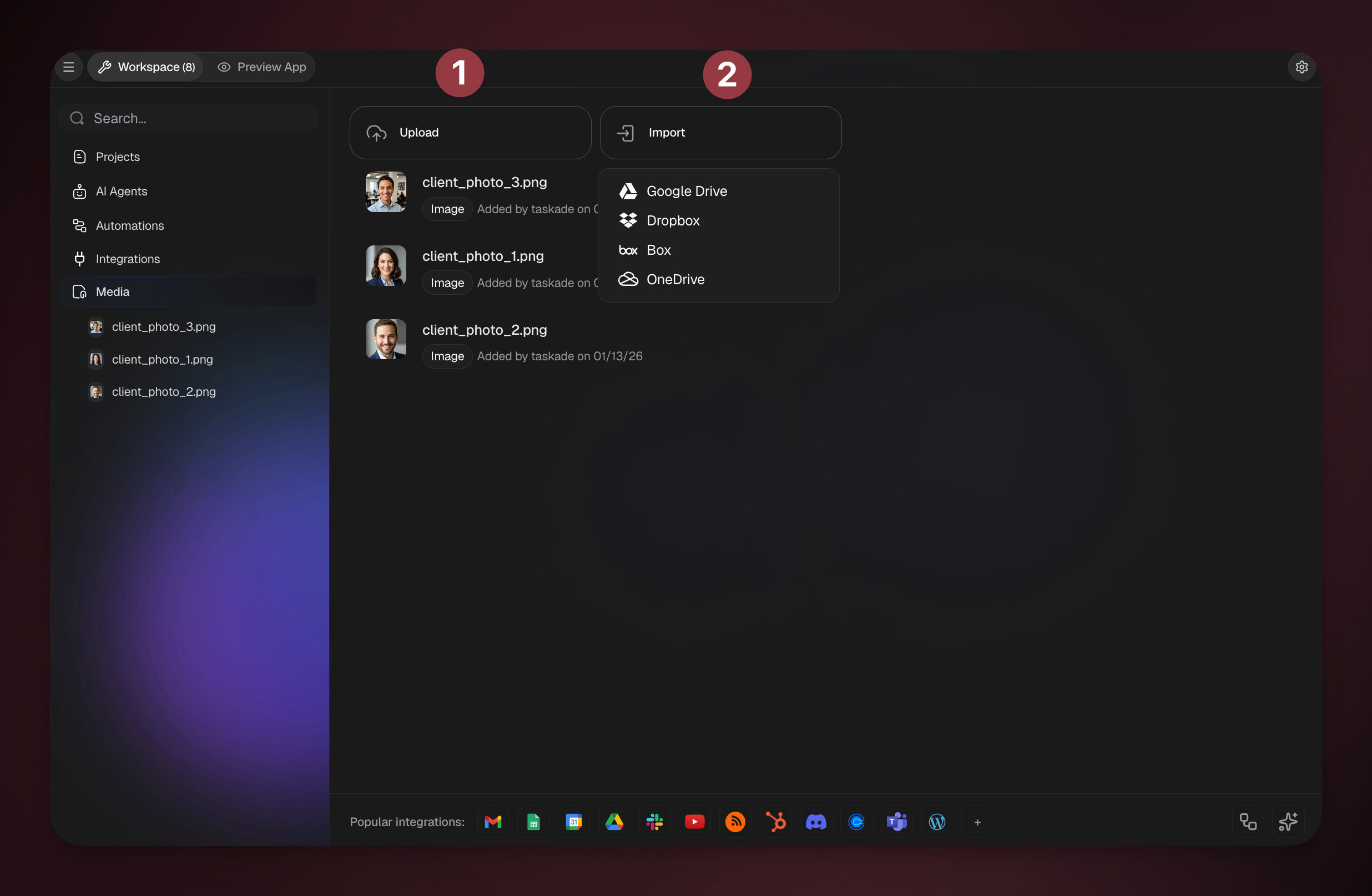Expand more integrations with plus button
The width and height of the screenshot is (1372, 896).
tap(977, 822)
